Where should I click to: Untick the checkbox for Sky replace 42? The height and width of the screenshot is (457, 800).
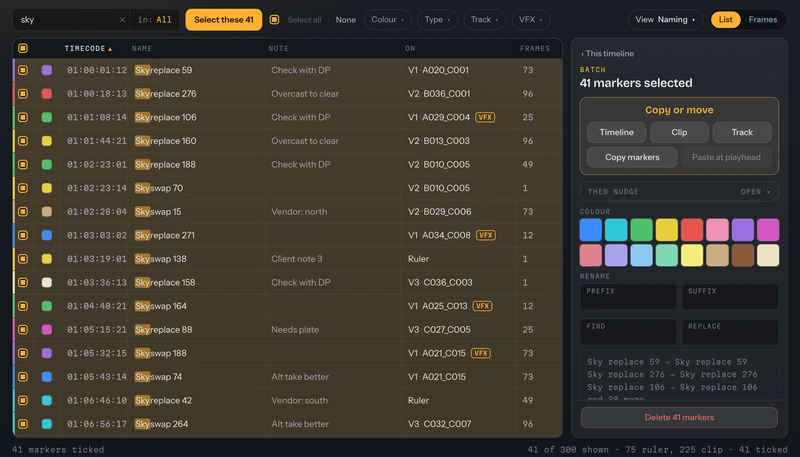(23, 400)
